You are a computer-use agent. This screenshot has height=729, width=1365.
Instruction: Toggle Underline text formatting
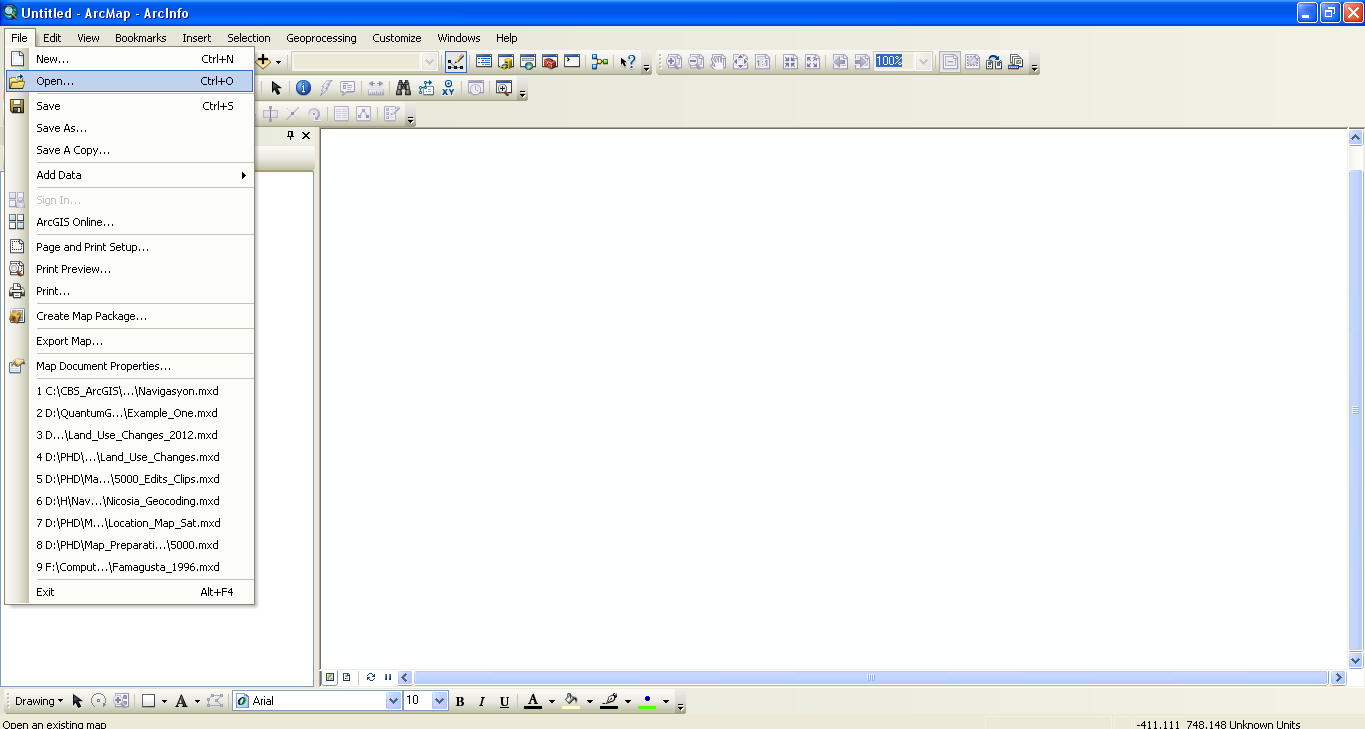pos(504,701)
